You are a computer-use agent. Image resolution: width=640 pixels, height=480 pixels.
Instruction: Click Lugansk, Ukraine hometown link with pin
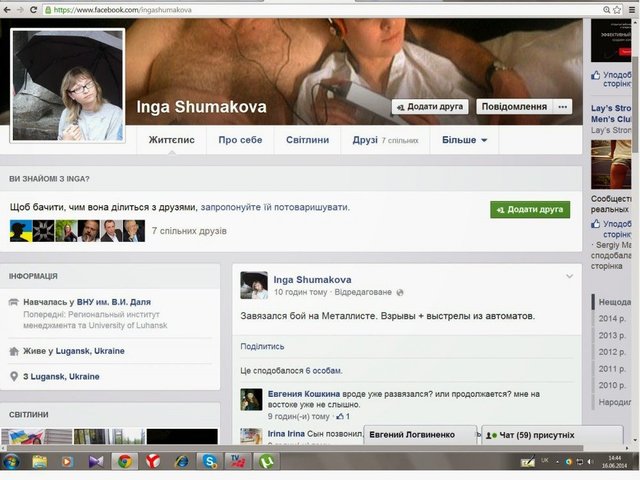coord(65,376)
